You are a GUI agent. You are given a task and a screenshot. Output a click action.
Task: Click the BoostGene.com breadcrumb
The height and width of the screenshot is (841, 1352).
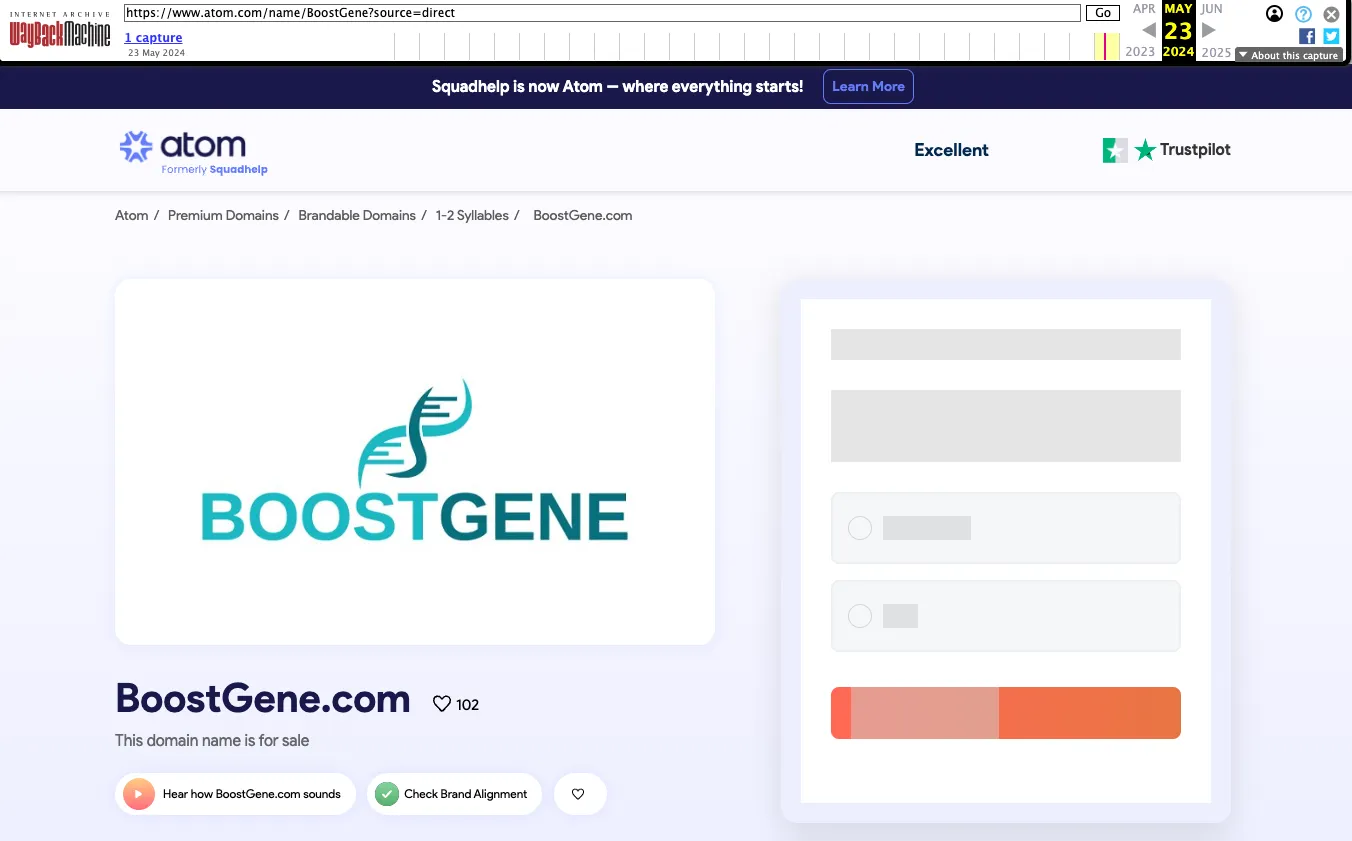click(583, 215)
